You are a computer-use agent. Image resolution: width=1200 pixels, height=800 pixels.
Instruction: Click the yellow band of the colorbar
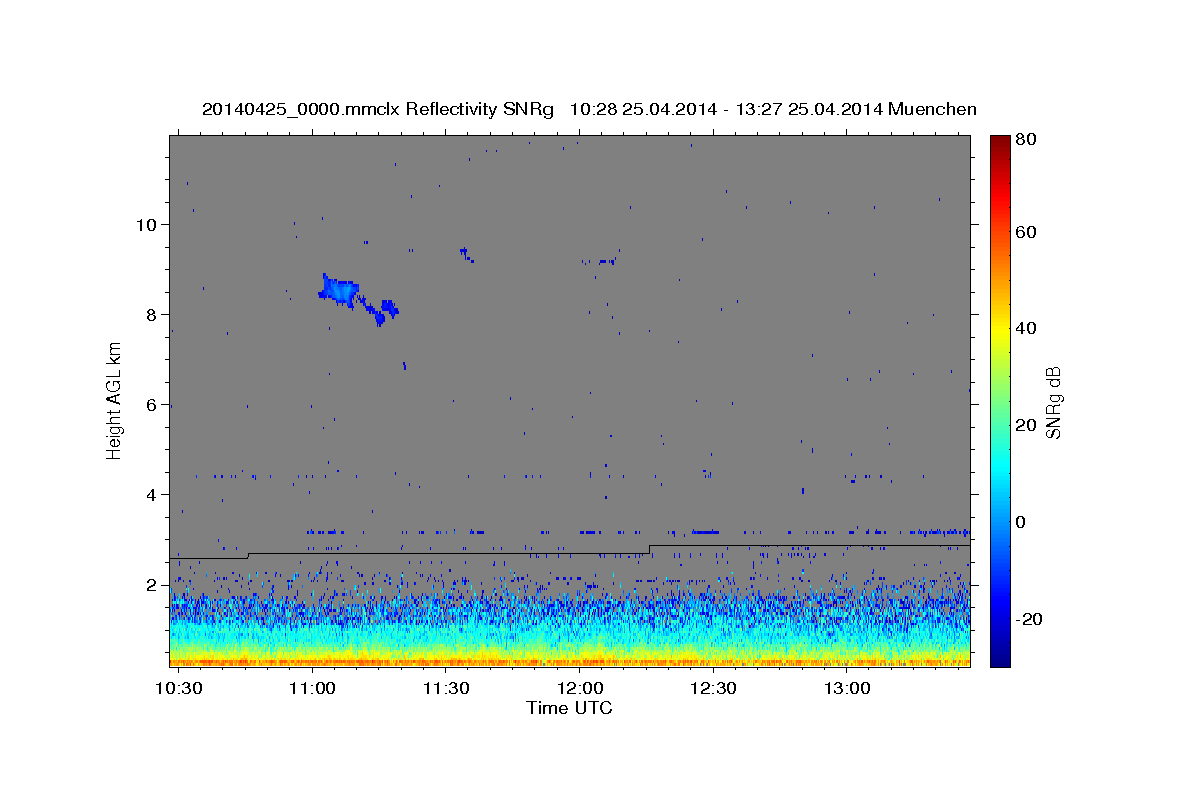[x=1000, y=330]
